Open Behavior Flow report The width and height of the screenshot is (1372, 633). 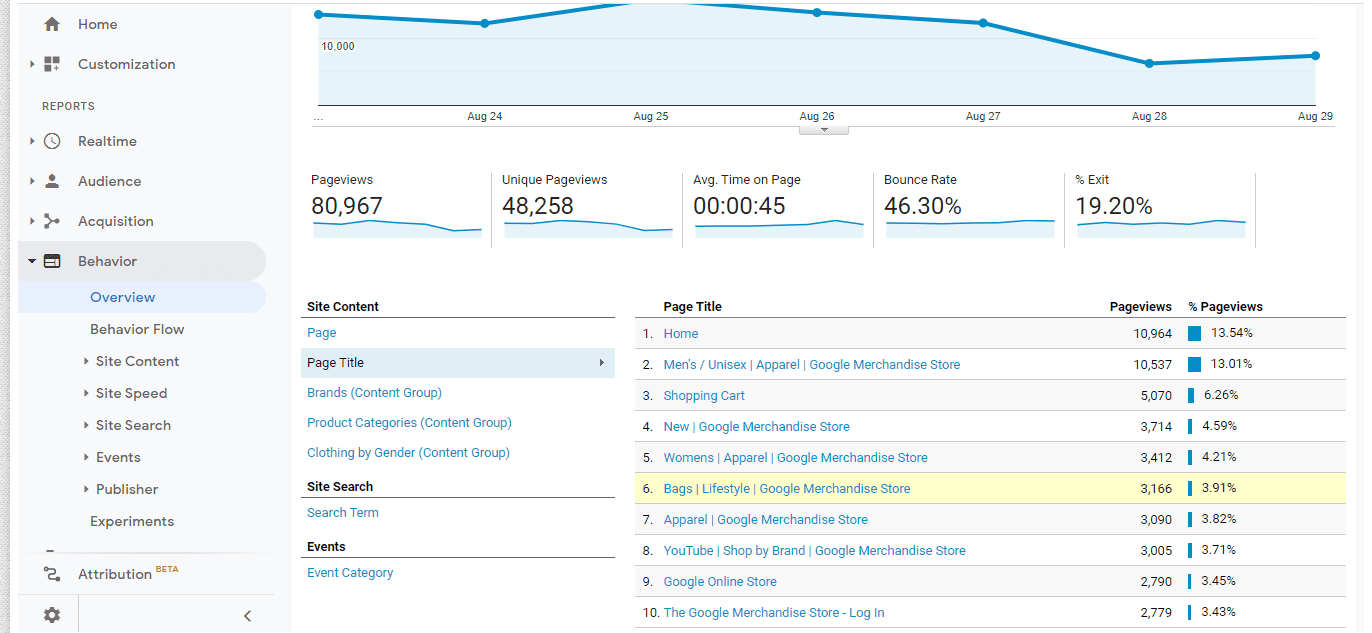click(x=137, y=329)
